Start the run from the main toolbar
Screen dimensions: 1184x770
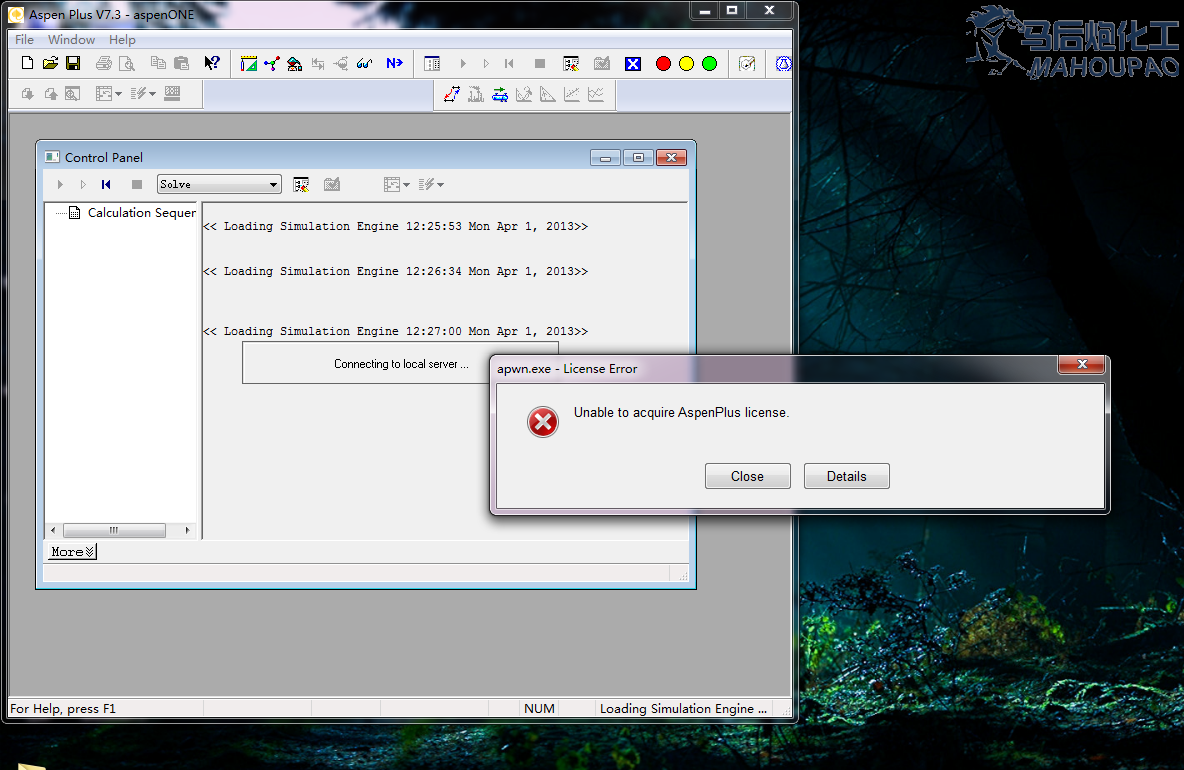pos(463,63)
